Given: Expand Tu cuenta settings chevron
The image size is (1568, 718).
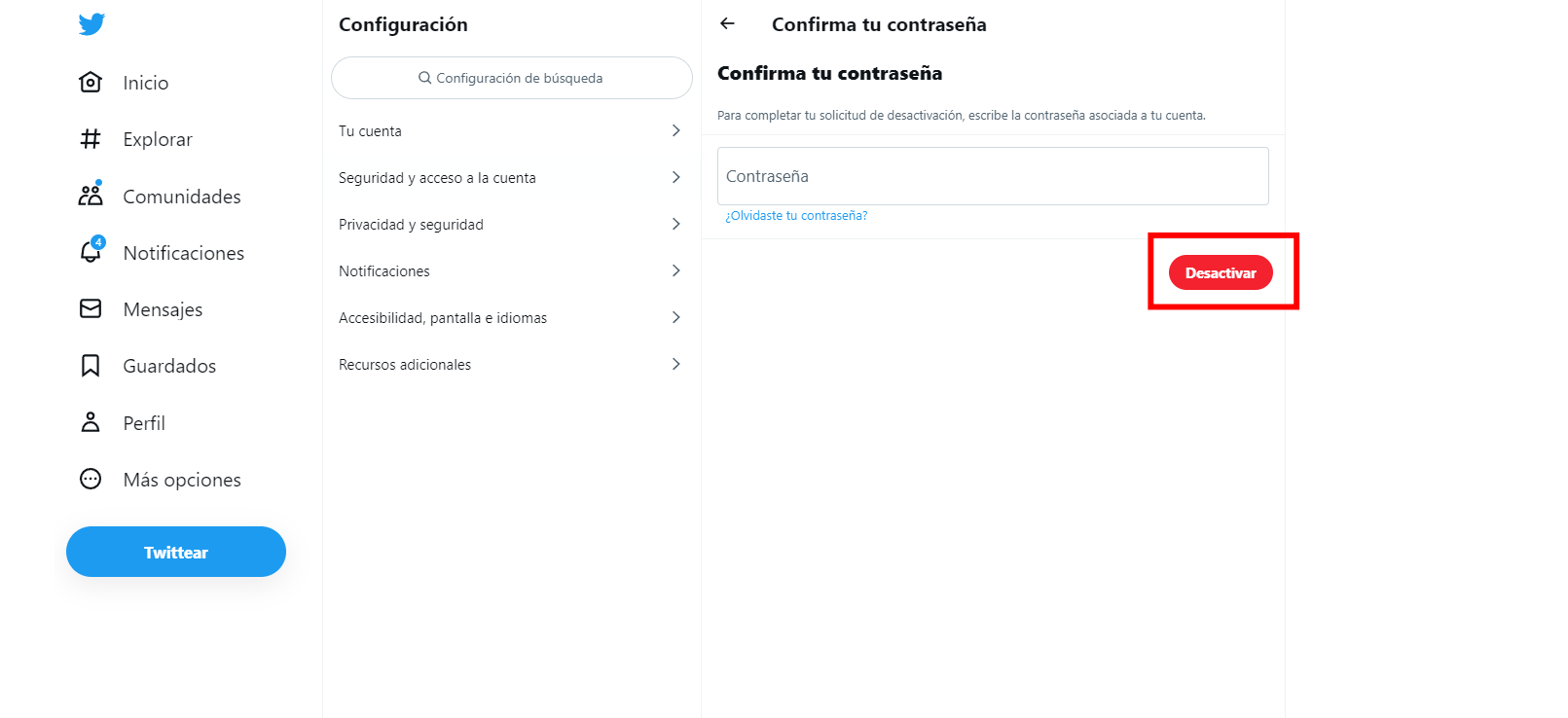Looking at the screenshot, I should 675,130.
